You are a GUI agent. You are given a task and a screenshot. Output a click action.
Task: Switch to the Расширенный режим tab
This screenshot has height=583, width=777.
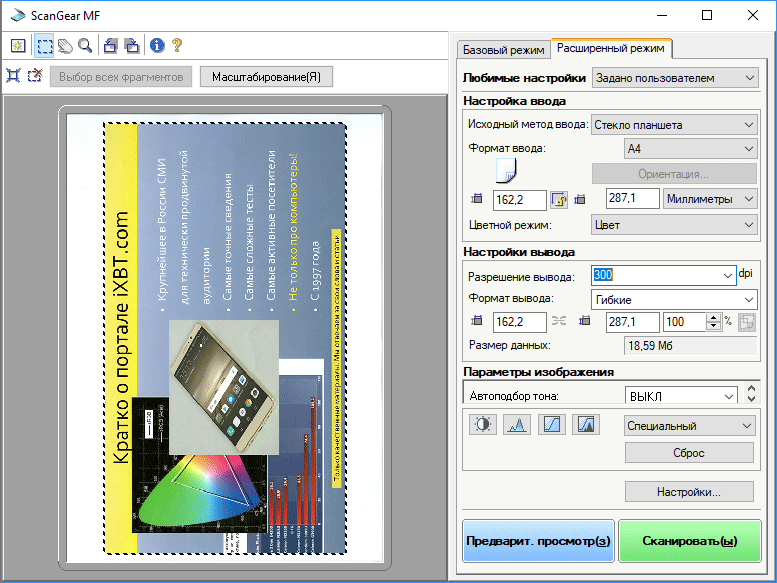(x=613, y=48)
